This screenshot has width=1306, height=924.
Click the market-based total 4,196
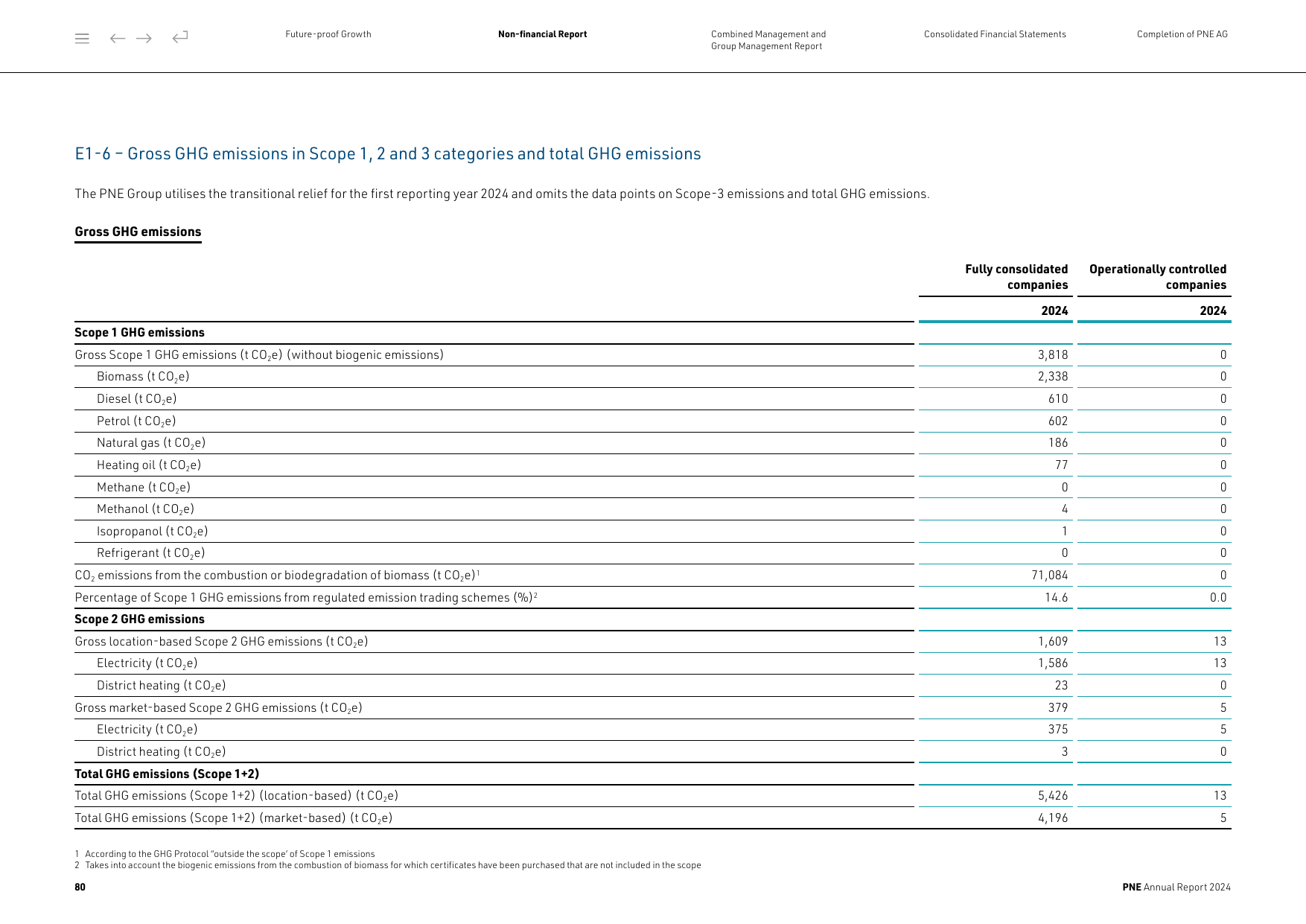1053,818
